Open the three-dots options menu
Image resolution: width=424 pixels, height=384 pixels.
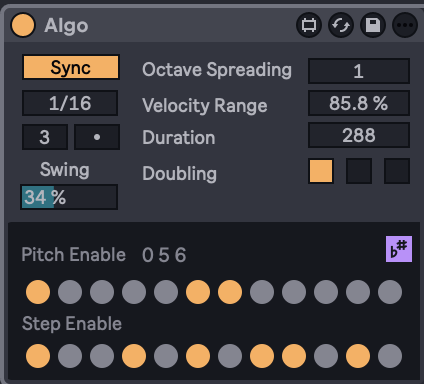point(405,25)
